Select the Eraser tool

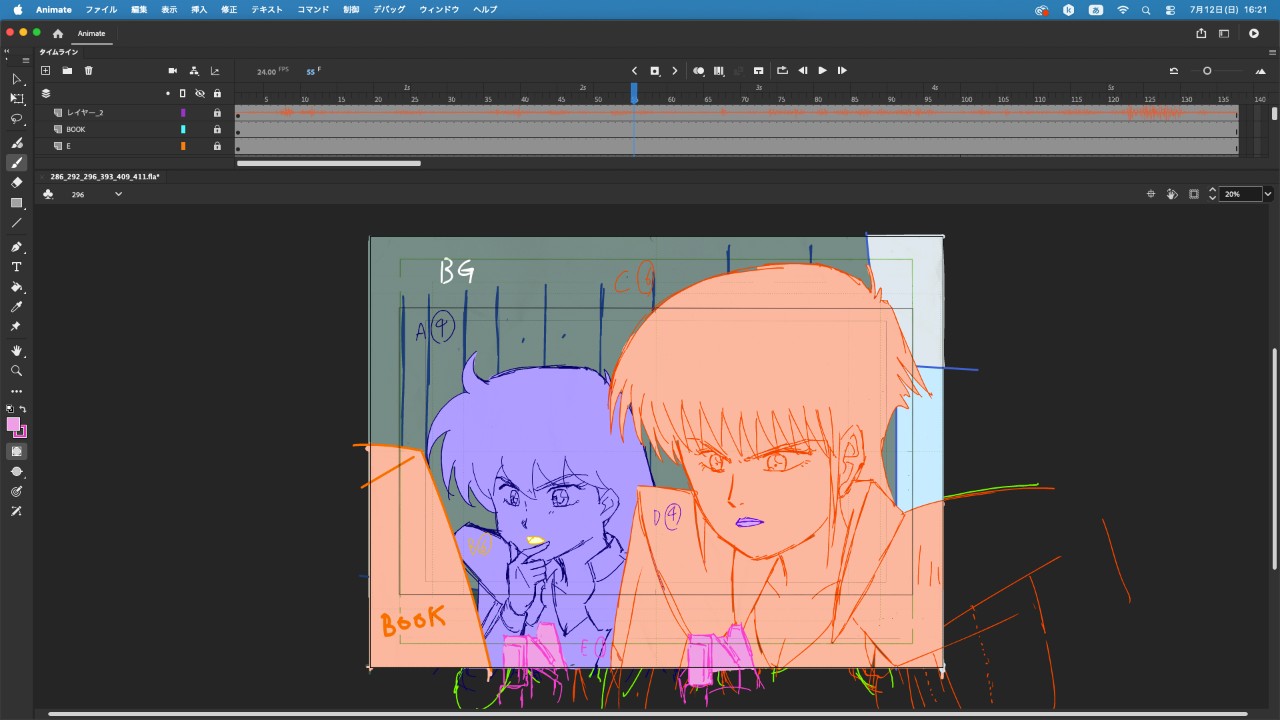(x=16, y=183)
